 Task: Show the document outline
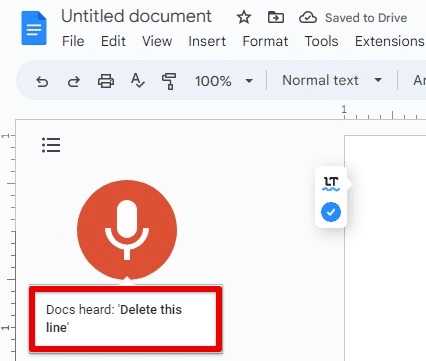51,145
